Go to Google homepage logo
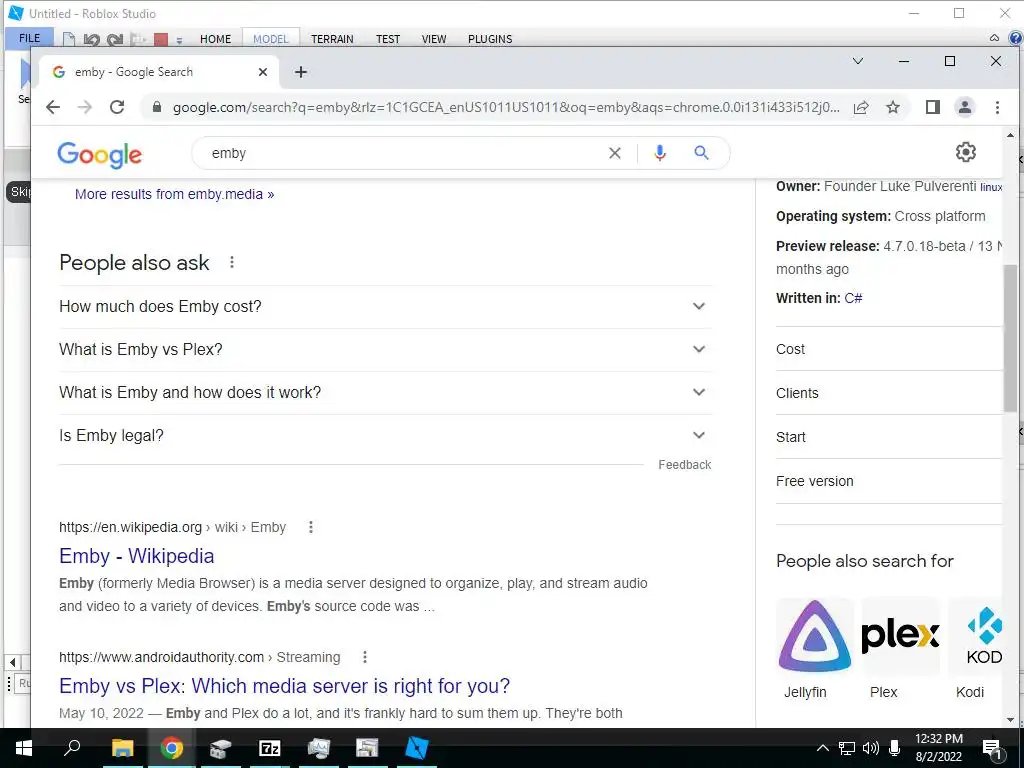The image size is (1024, 768). pyautogui.click(x=99, y=154)
